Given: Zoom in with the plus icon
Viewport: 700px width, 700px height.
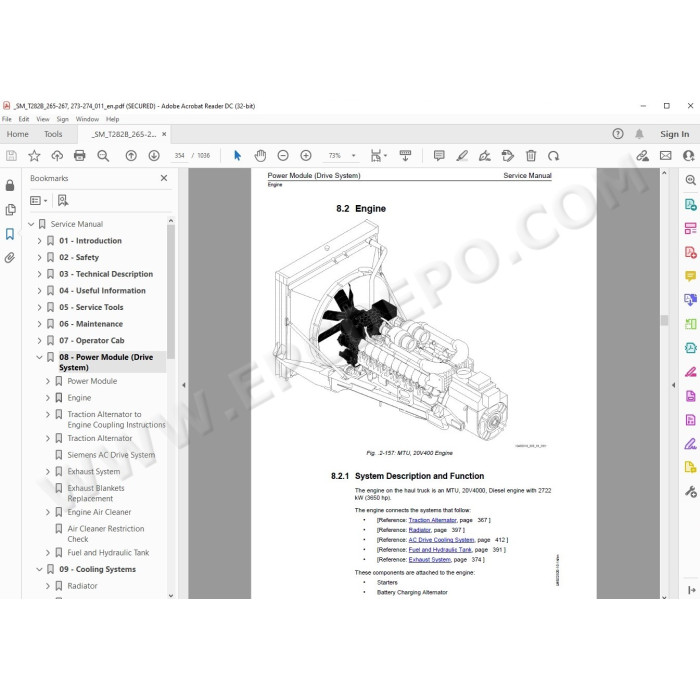Looking at the screenshot, I should click(x=306, y=155).
